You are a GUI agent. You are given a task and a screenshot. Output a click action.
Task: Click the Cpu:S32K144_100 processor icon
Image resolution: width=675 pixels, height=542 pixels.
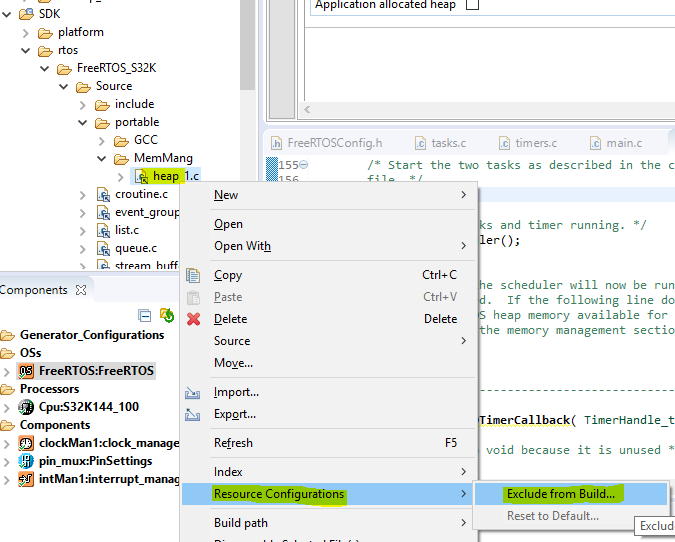26,407
